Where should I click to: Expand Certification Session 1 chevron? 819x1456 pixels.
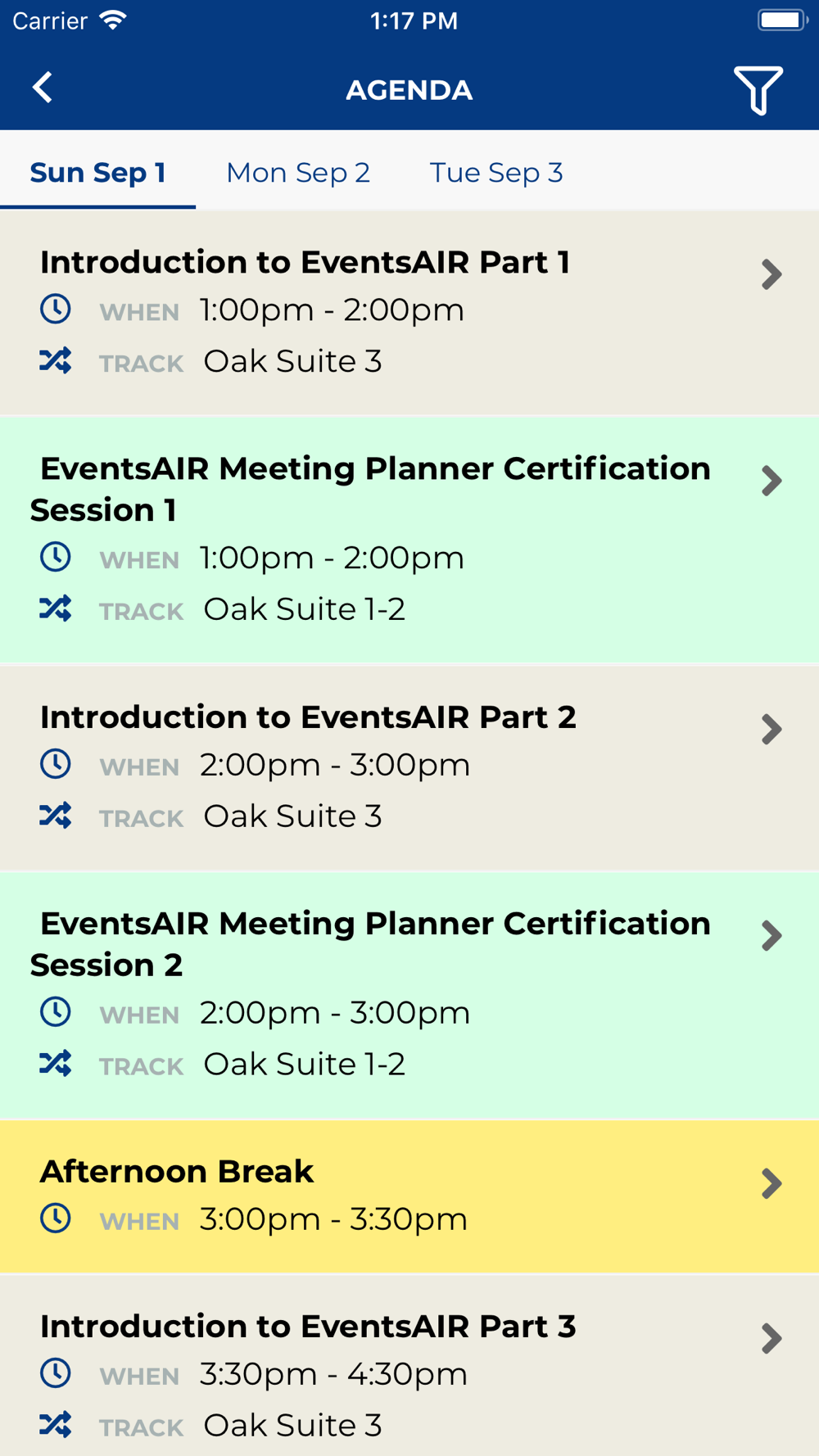point(771,481)
